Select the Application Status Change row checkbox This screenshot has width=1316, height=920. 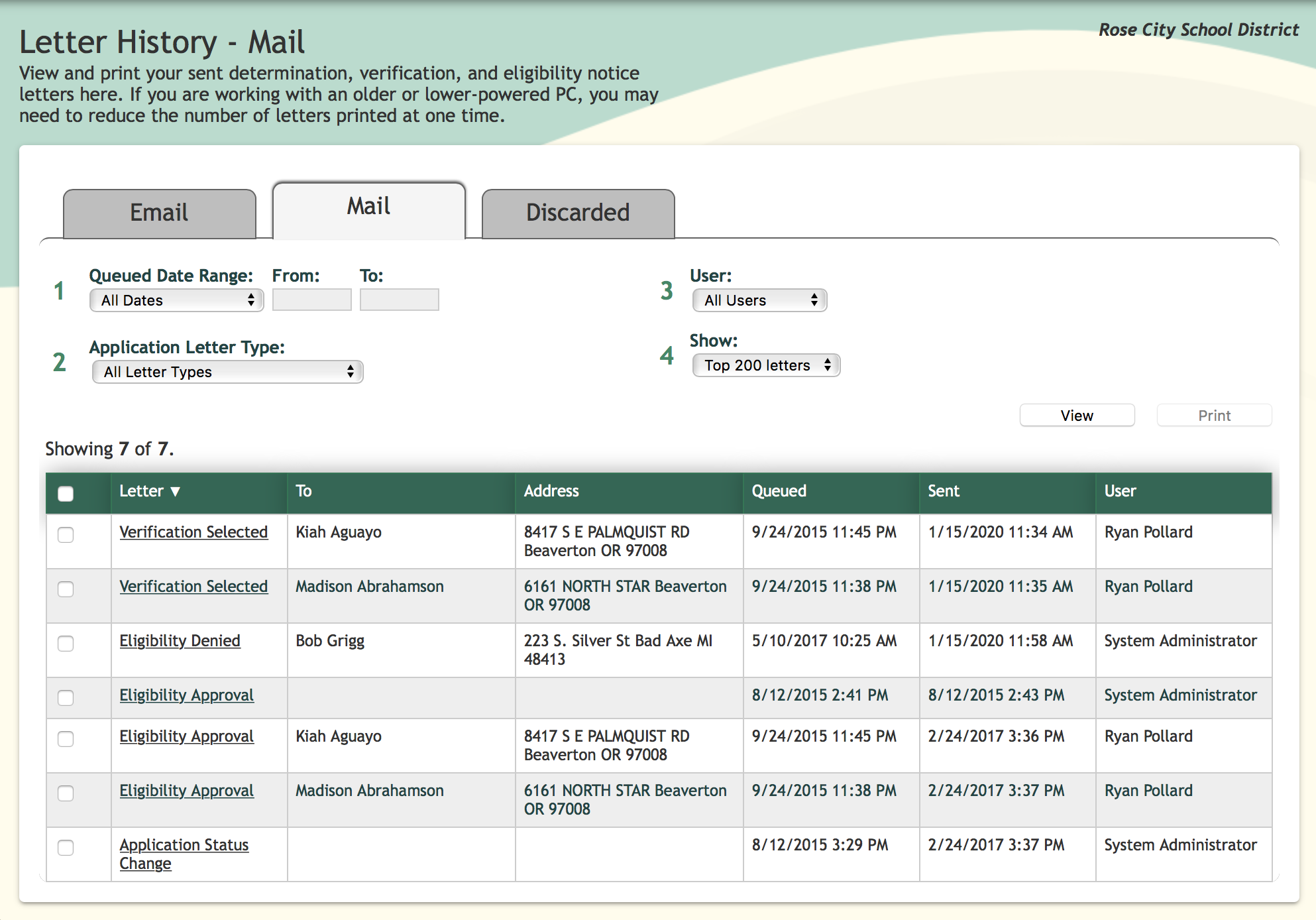[x=66, y=847]
